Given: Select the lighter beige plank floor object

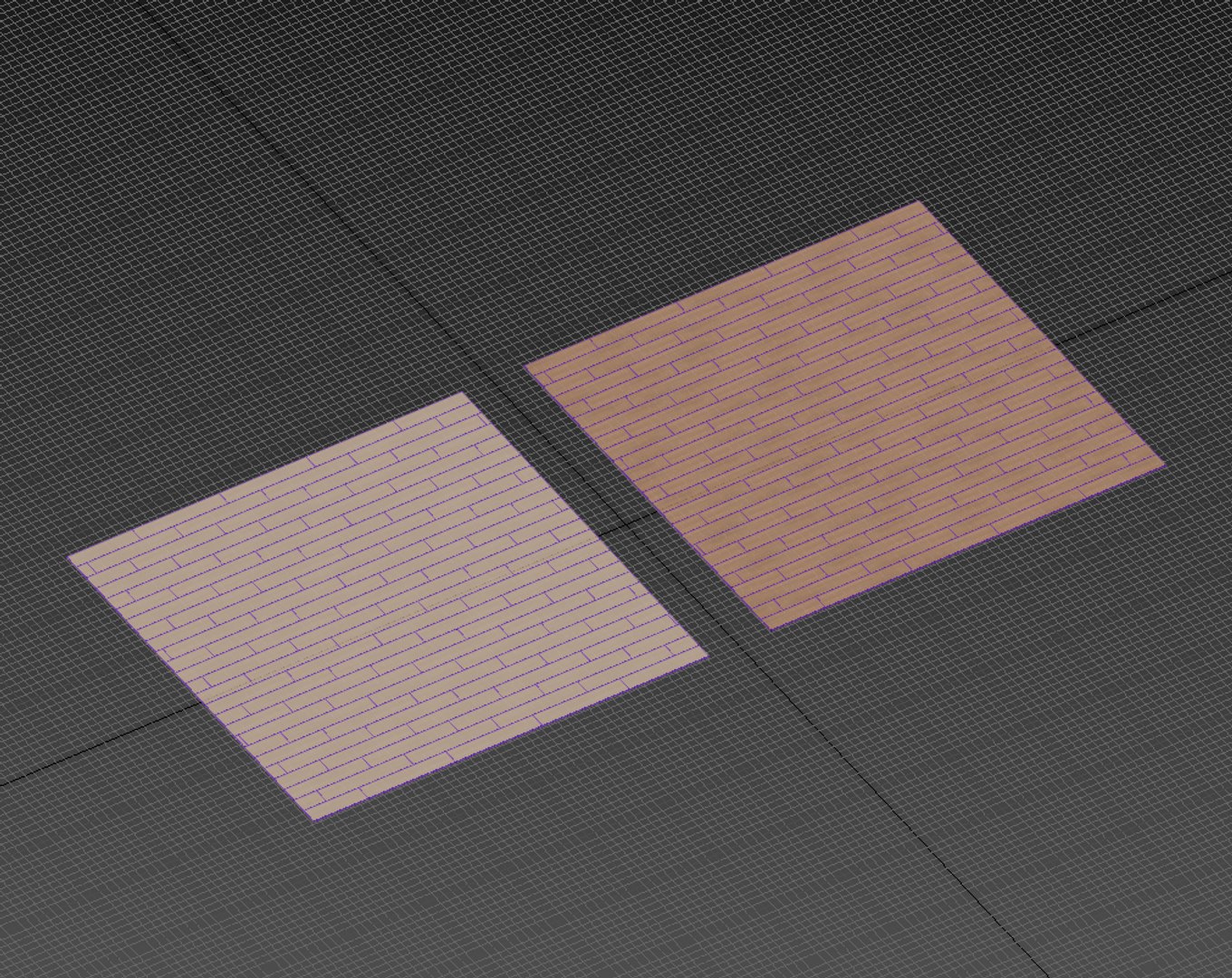Looking at the screenshot, I should [389, 606].
